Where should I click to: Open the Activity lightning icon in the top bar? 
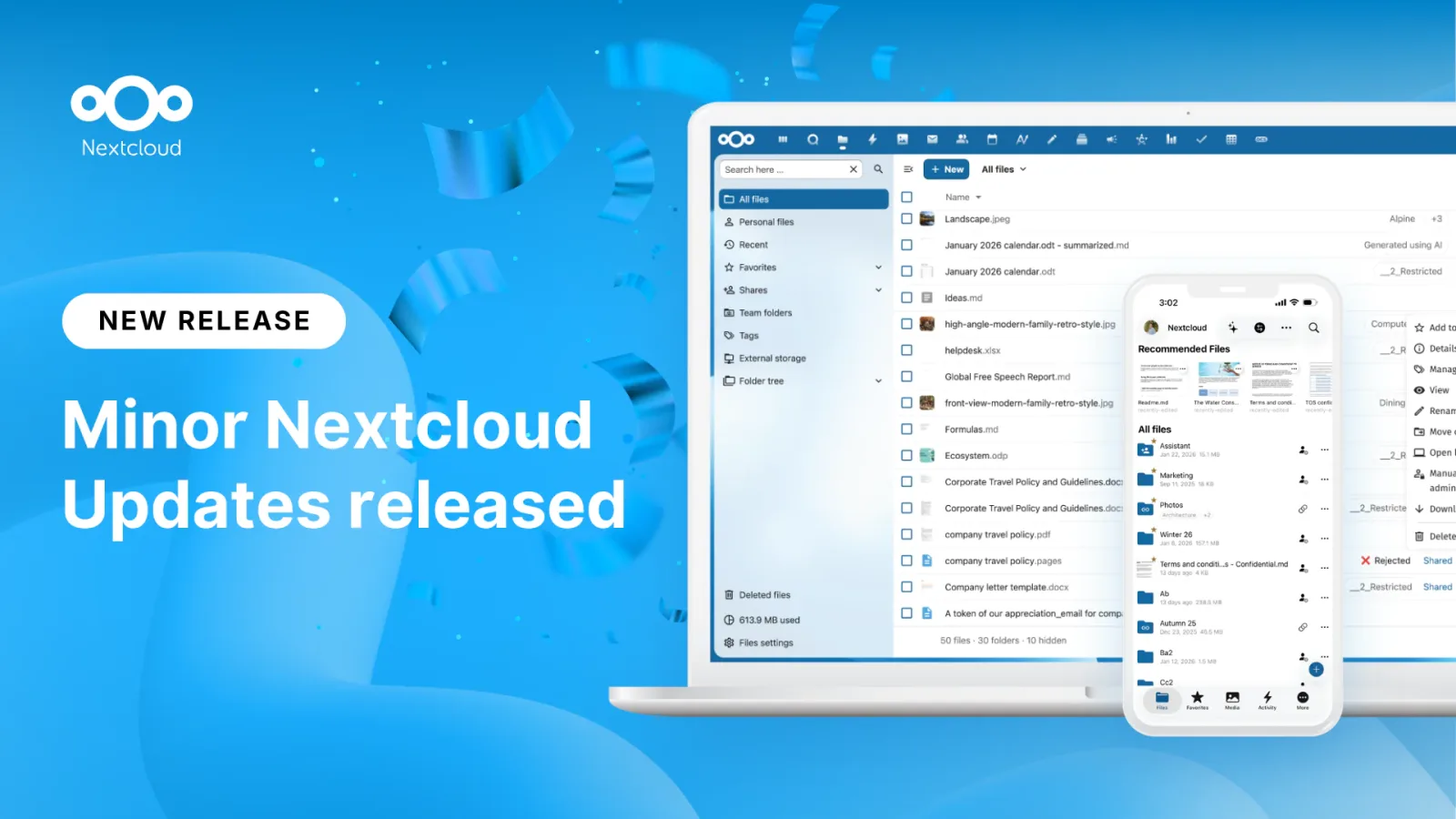coord(873,139)
